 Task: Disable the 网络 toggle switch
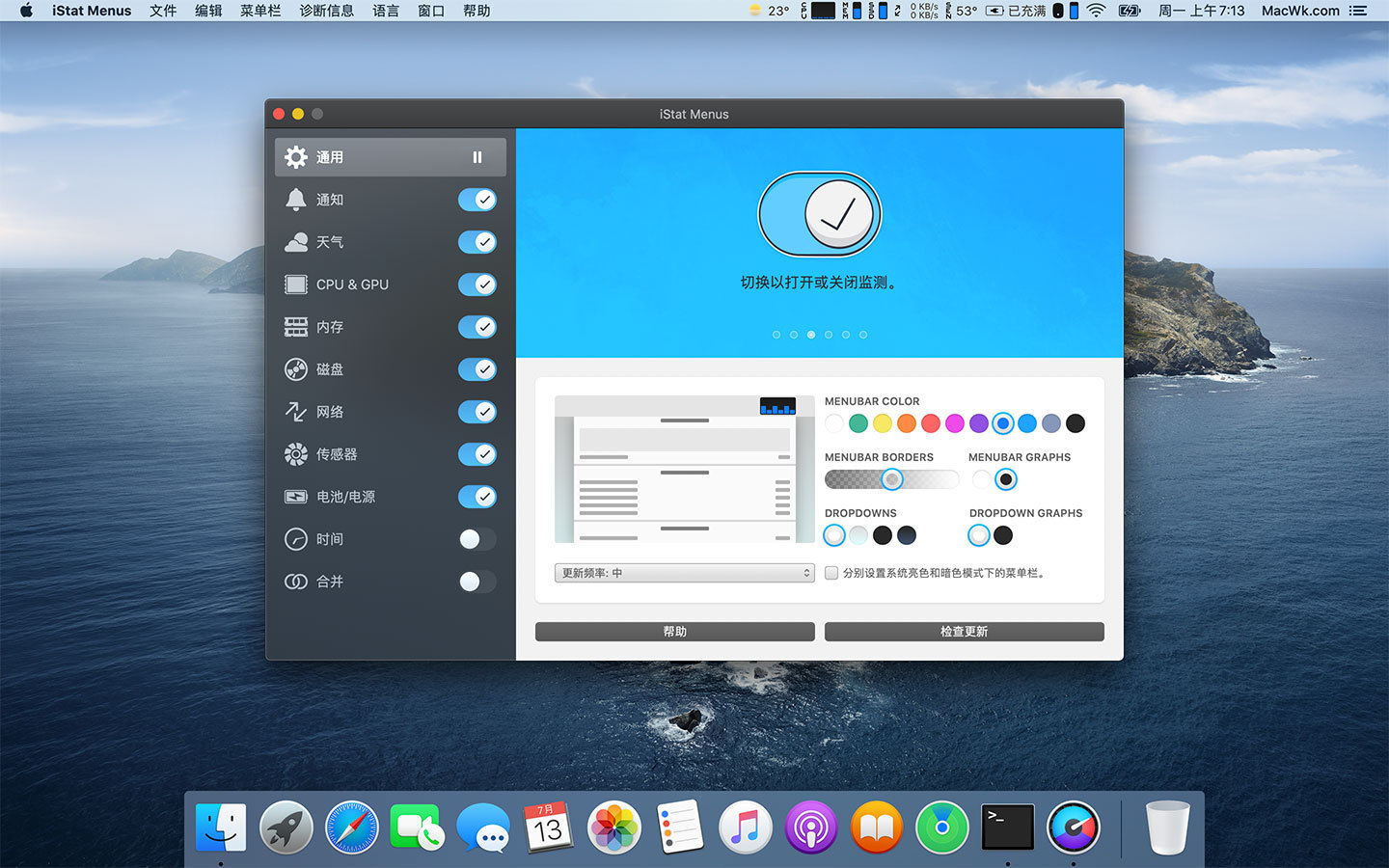[477, 412]
